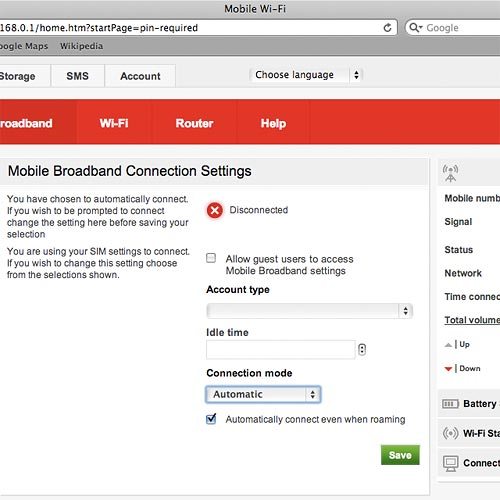Click the Mobile Broadband Connection Settings heading
This screenshot has width=500, height=500.
tap(130, 171)
